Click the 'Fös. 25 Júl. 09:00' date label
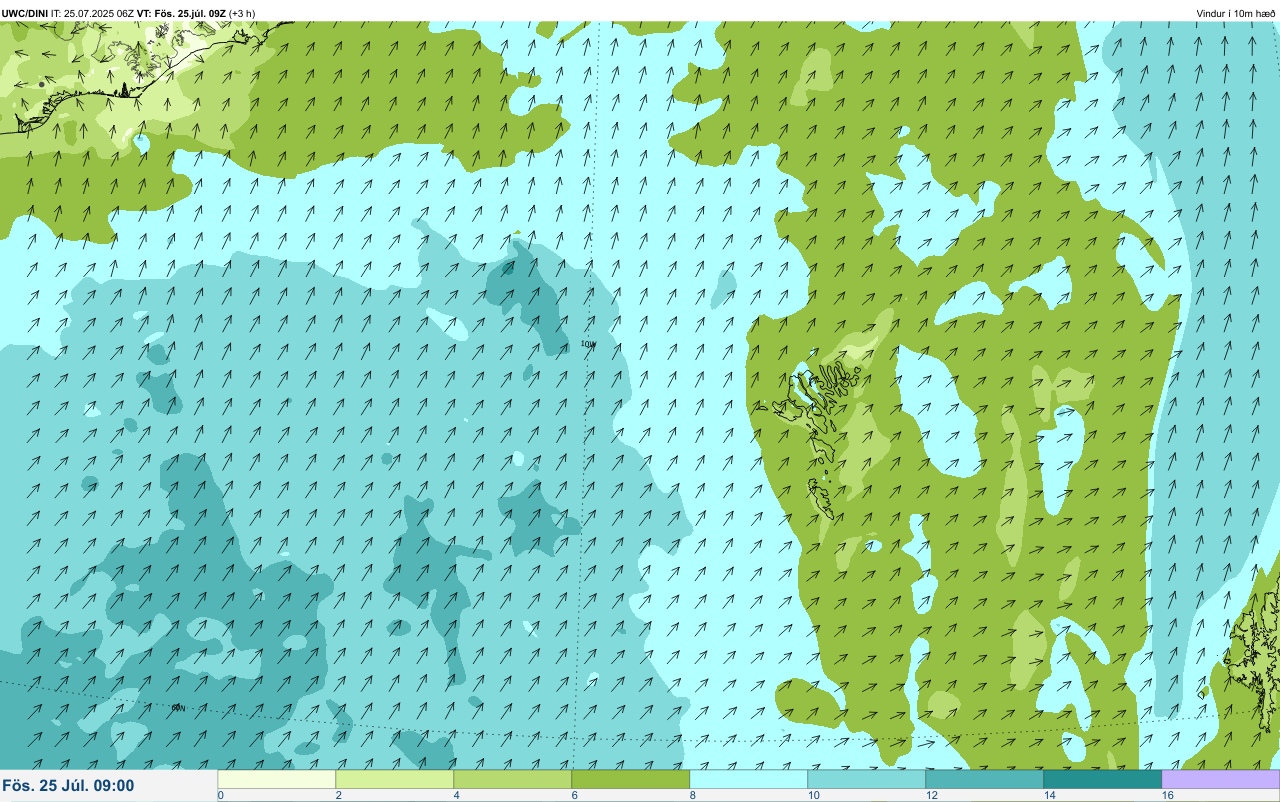1280x802 pixels. (68, 786)
